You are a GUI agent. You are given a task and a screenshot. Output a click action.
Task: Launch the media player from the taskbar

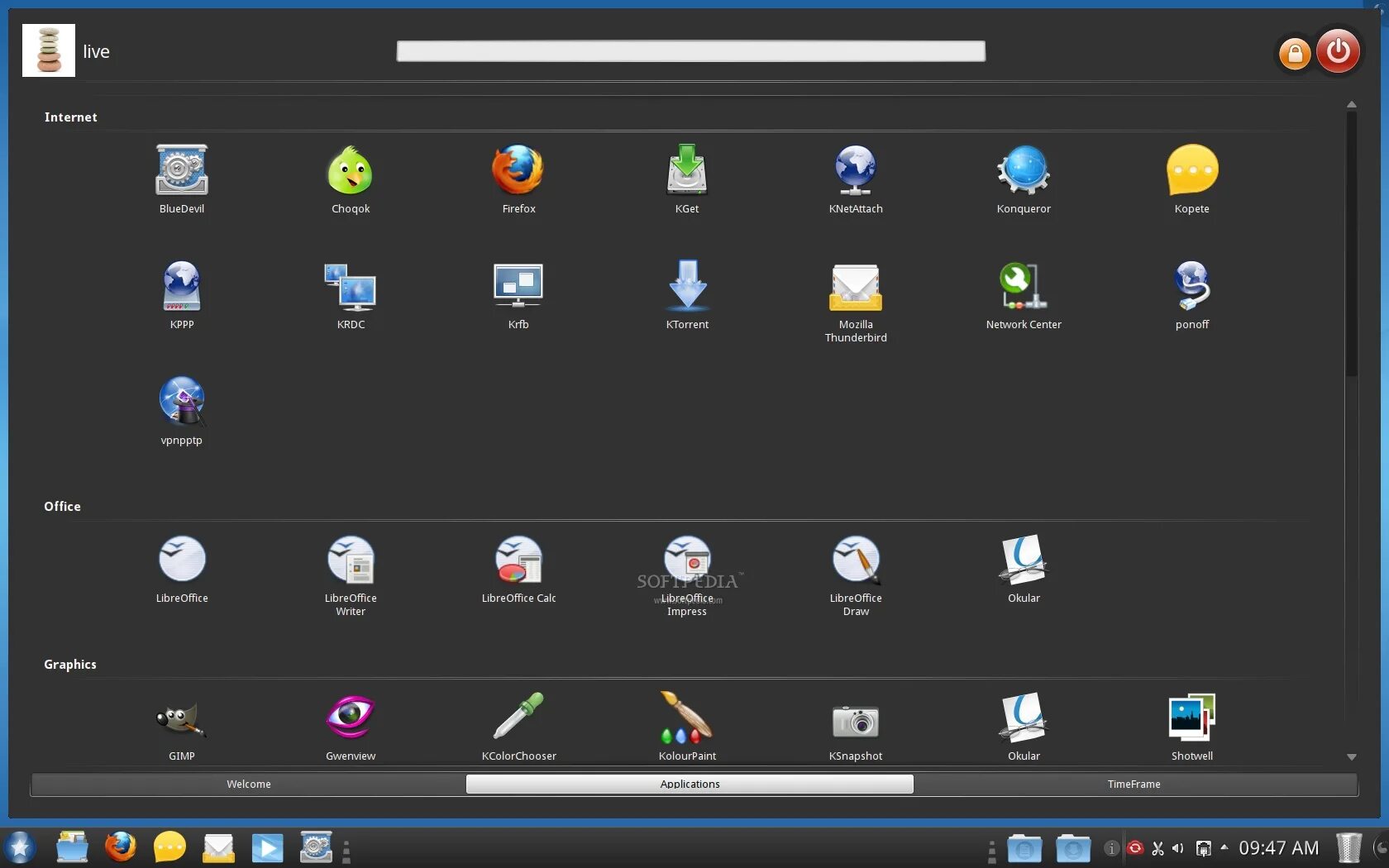(267, 848)
